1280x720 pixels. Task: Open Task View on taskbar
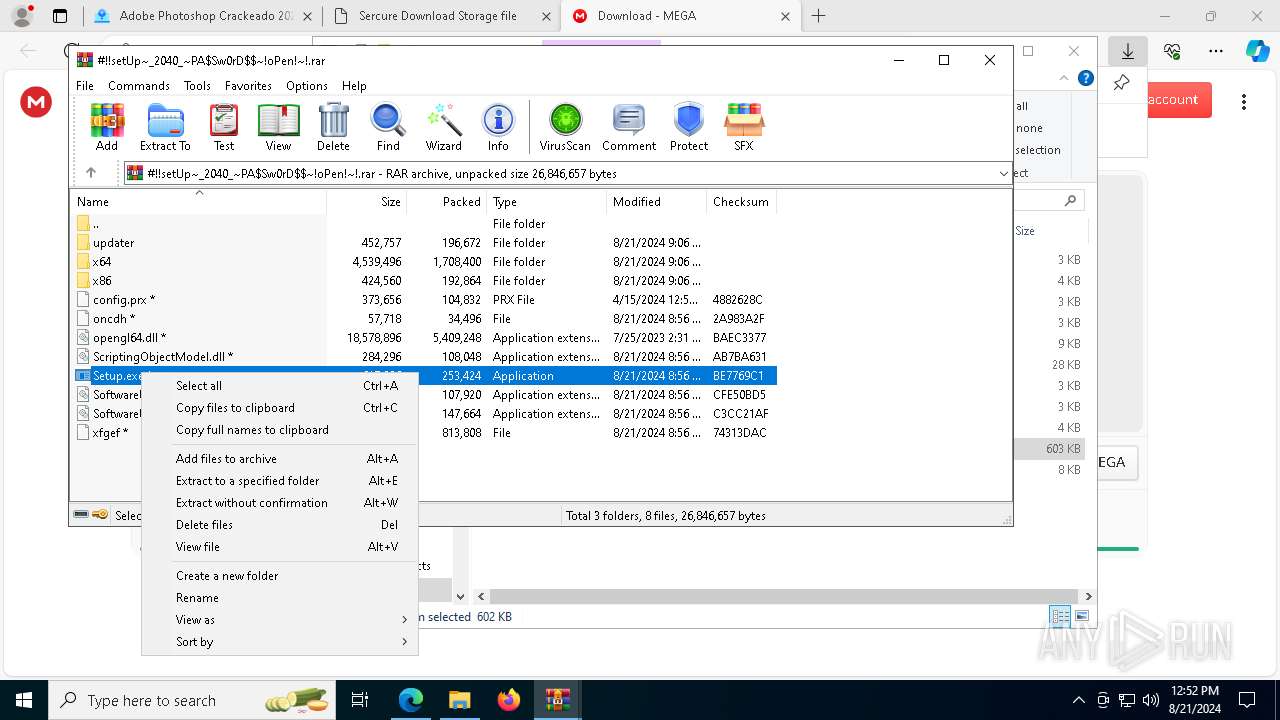point(360,700)
